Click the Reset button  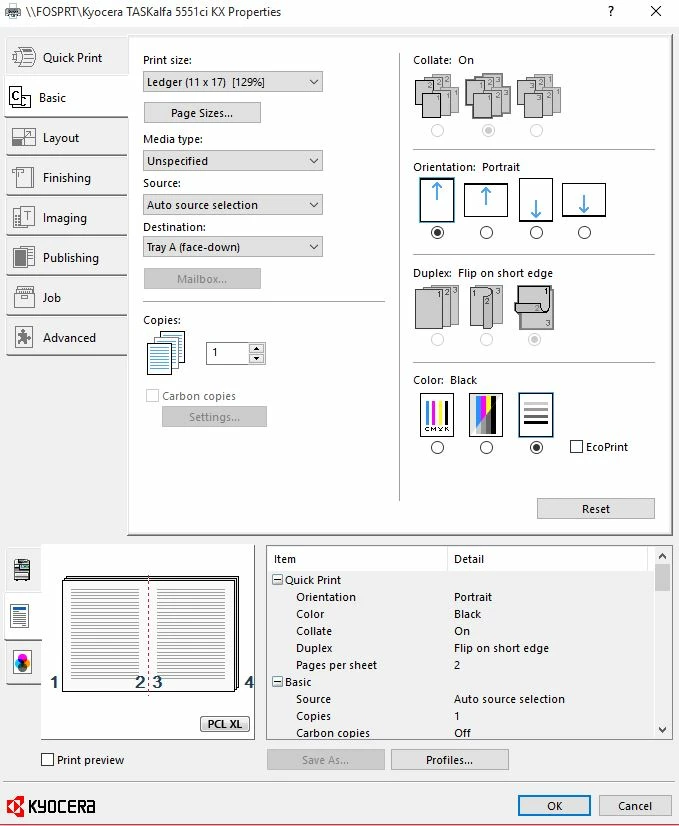tap(596, 509)
